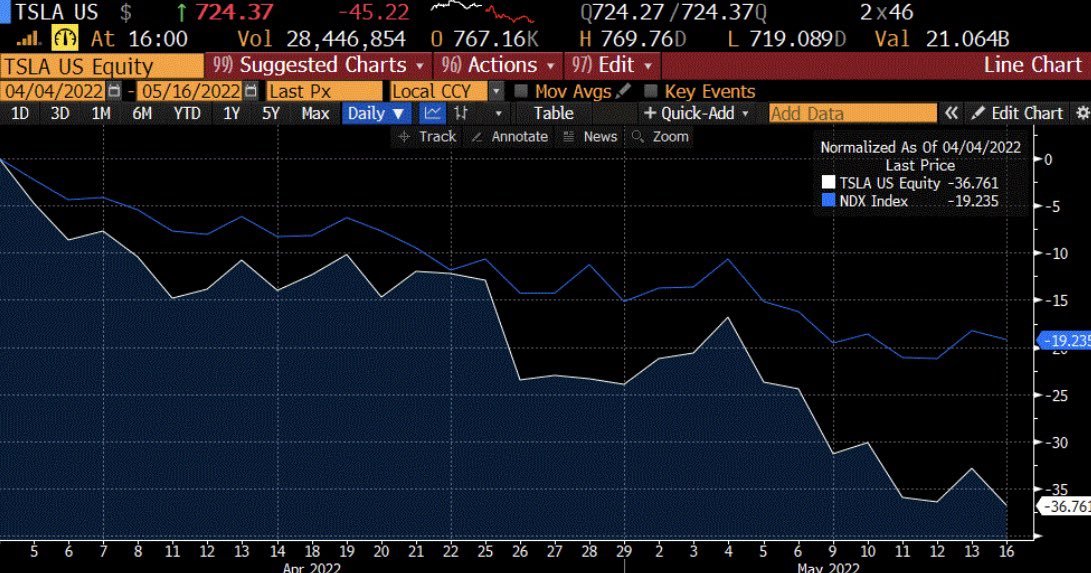
Task: Open the start date calendar picker icon
Action: click(x=115, y=91)
